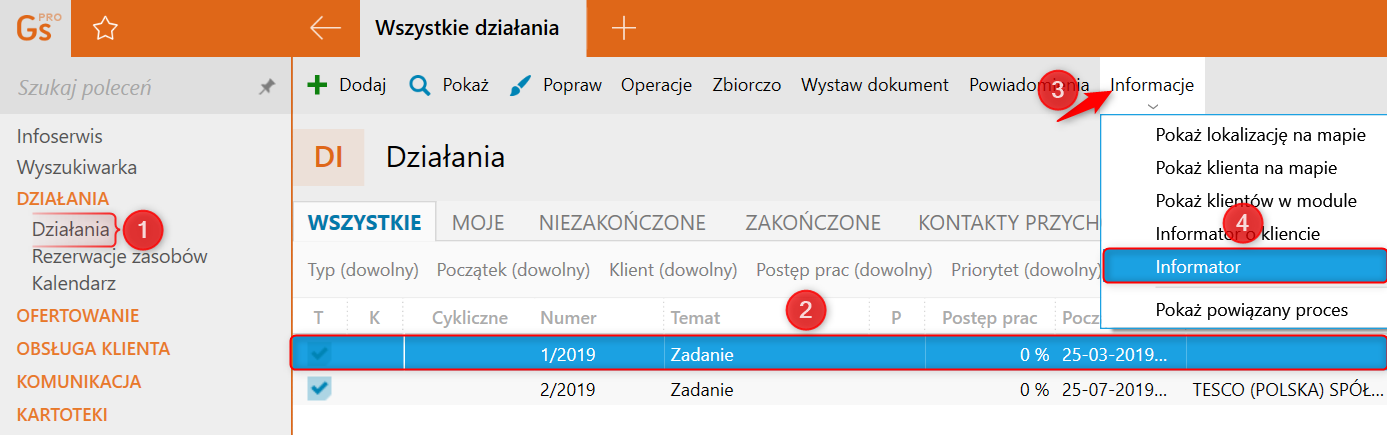Image resolution: width=1387 pixels, height=435 pixels.
Task: Open the Postęp prac (dowolny) filter
Action: pyautogui.click(x=844, y=270)
